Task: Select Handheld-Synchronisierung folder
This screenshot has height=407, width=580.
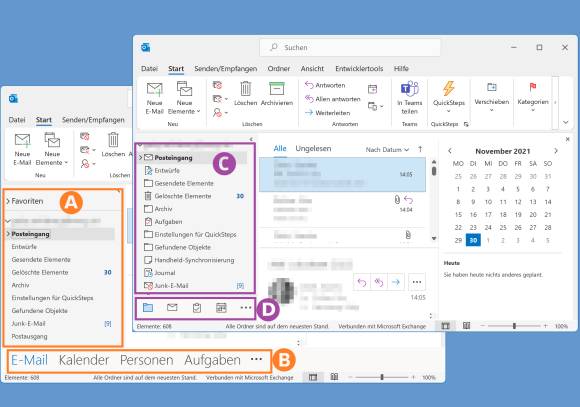Action: point(189,260)
